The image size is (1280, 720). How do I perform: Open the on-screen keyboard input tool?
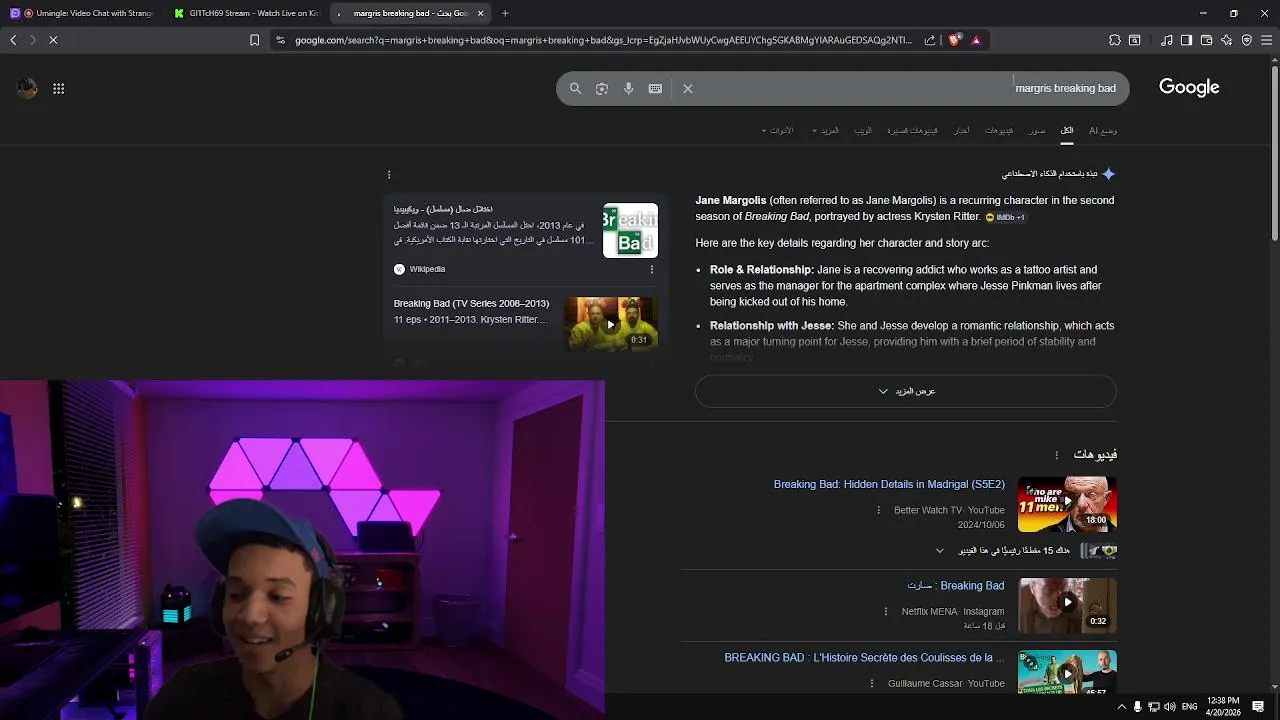tap(655, 88)
